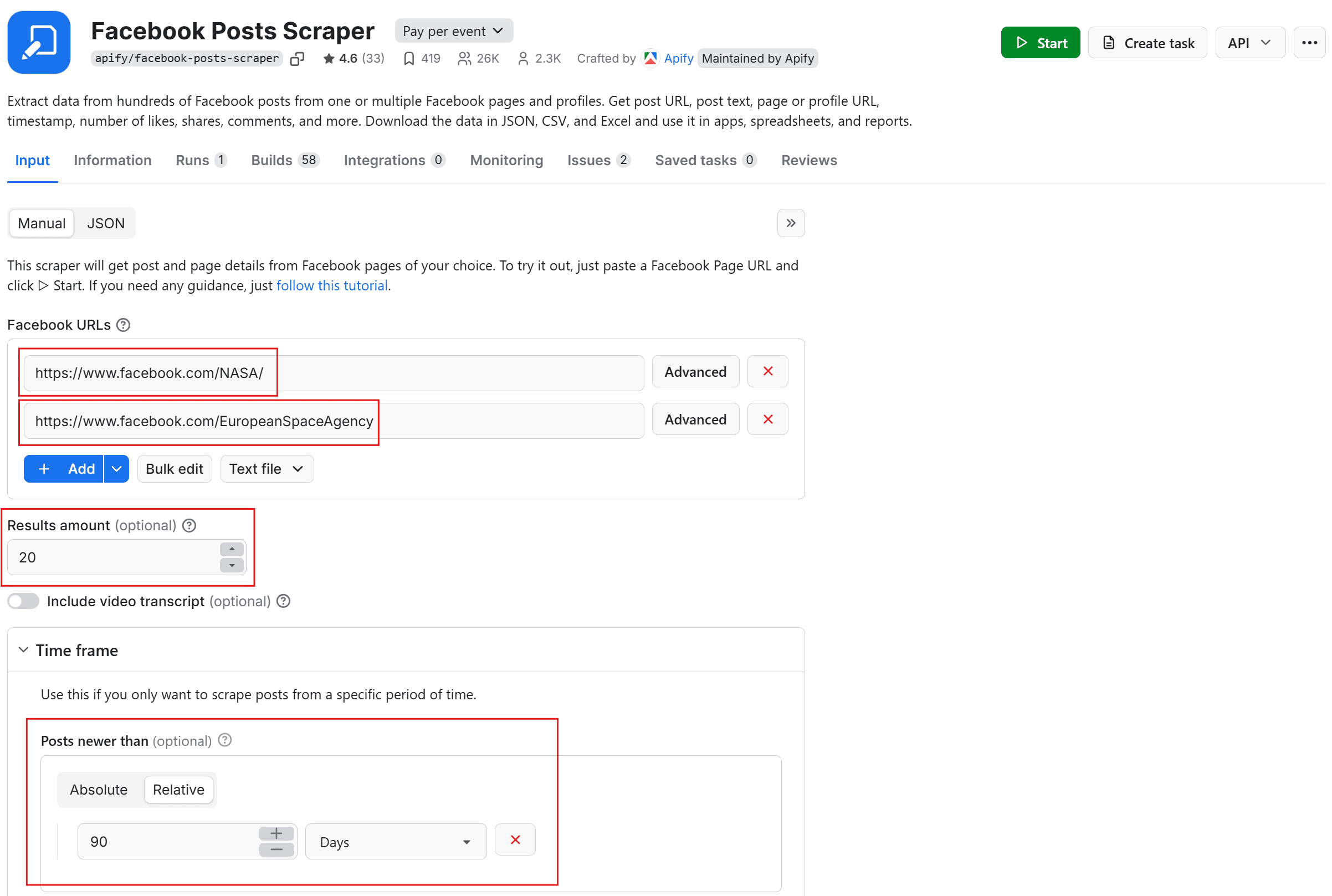
Task: Expand the API dropdown menu
Action: 1249,42
